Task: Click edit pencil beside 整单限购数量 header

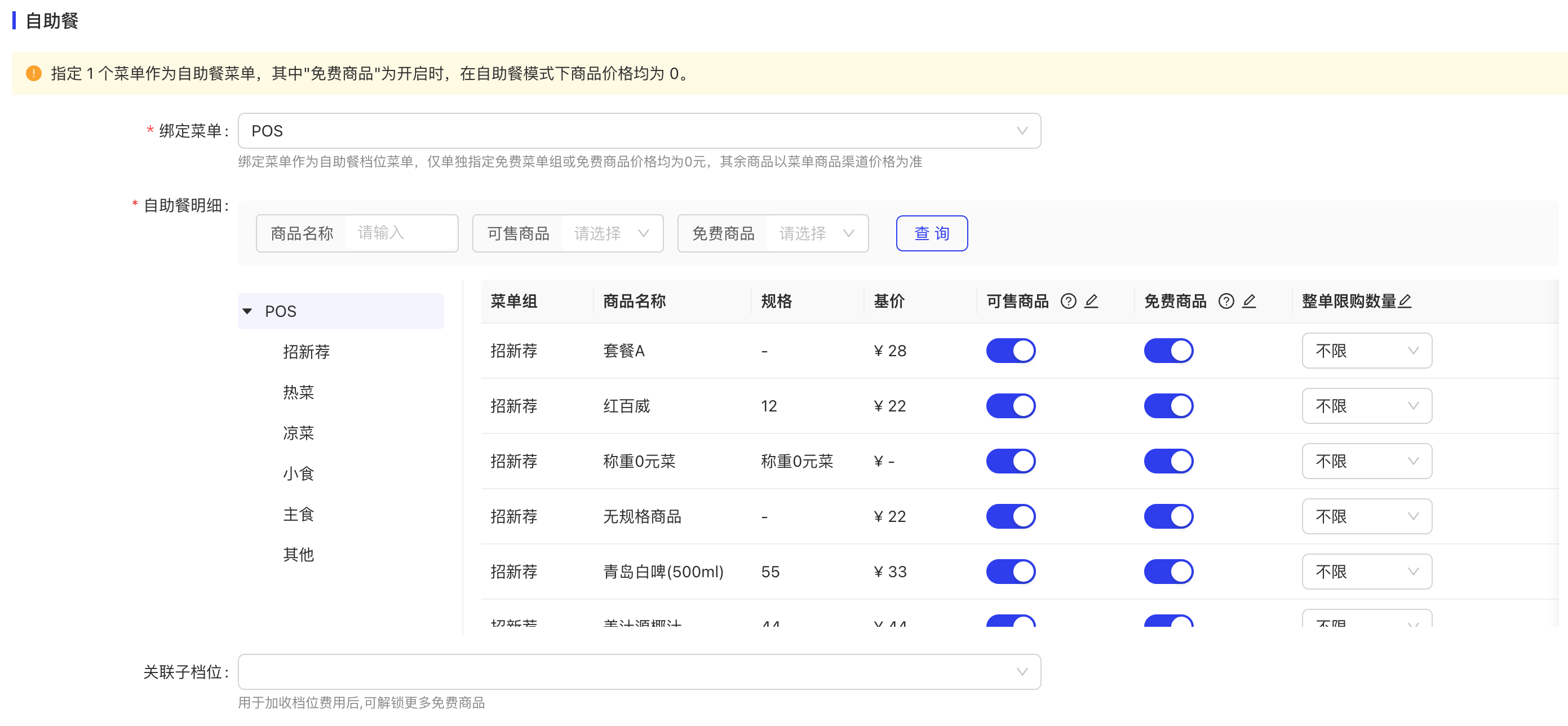Action: 1404,301
